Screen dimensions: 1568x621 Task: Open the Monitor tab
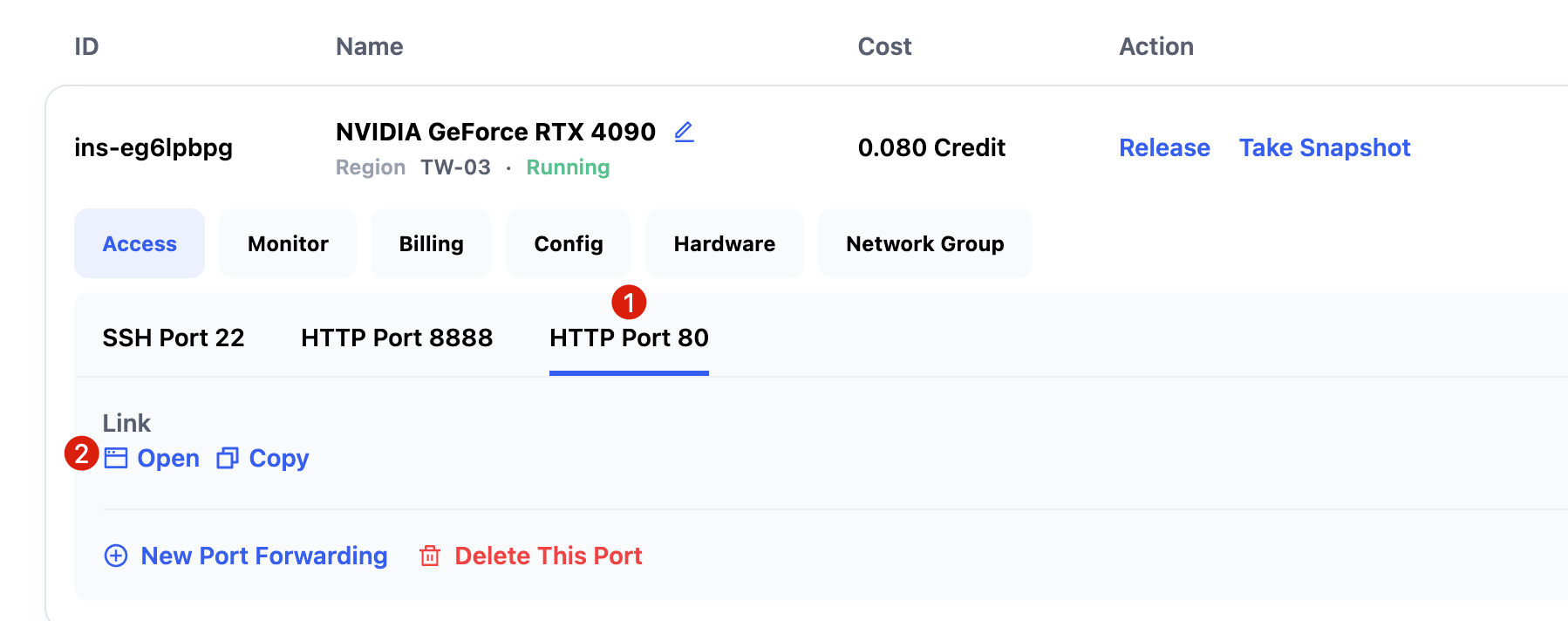point(288,243)
